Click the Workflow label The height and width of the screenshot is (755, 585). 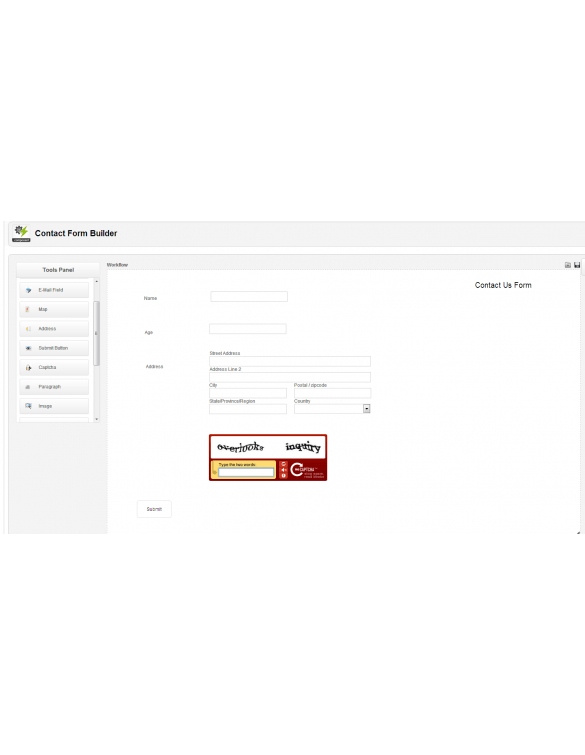coord(117,265)
